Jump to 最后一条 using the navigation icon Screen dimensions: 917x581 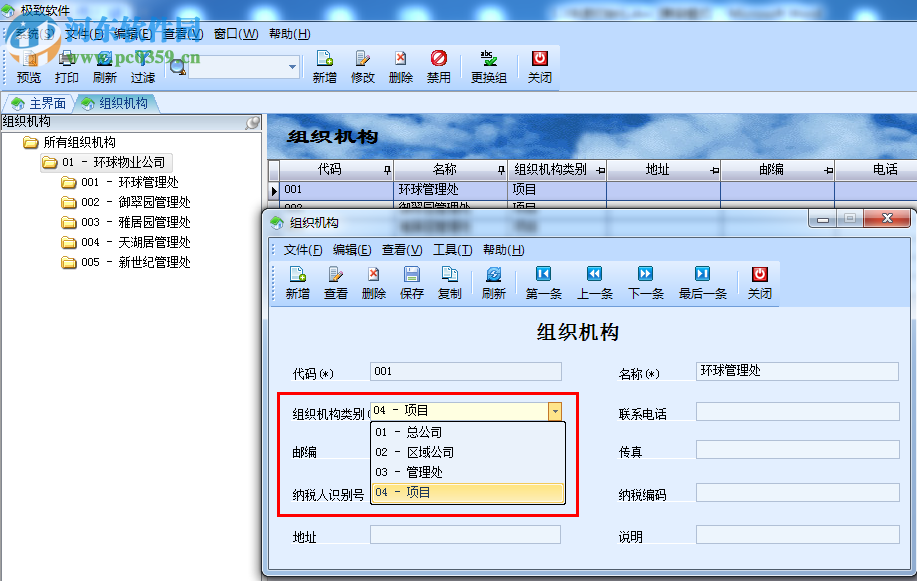click(x=700, y=283)
